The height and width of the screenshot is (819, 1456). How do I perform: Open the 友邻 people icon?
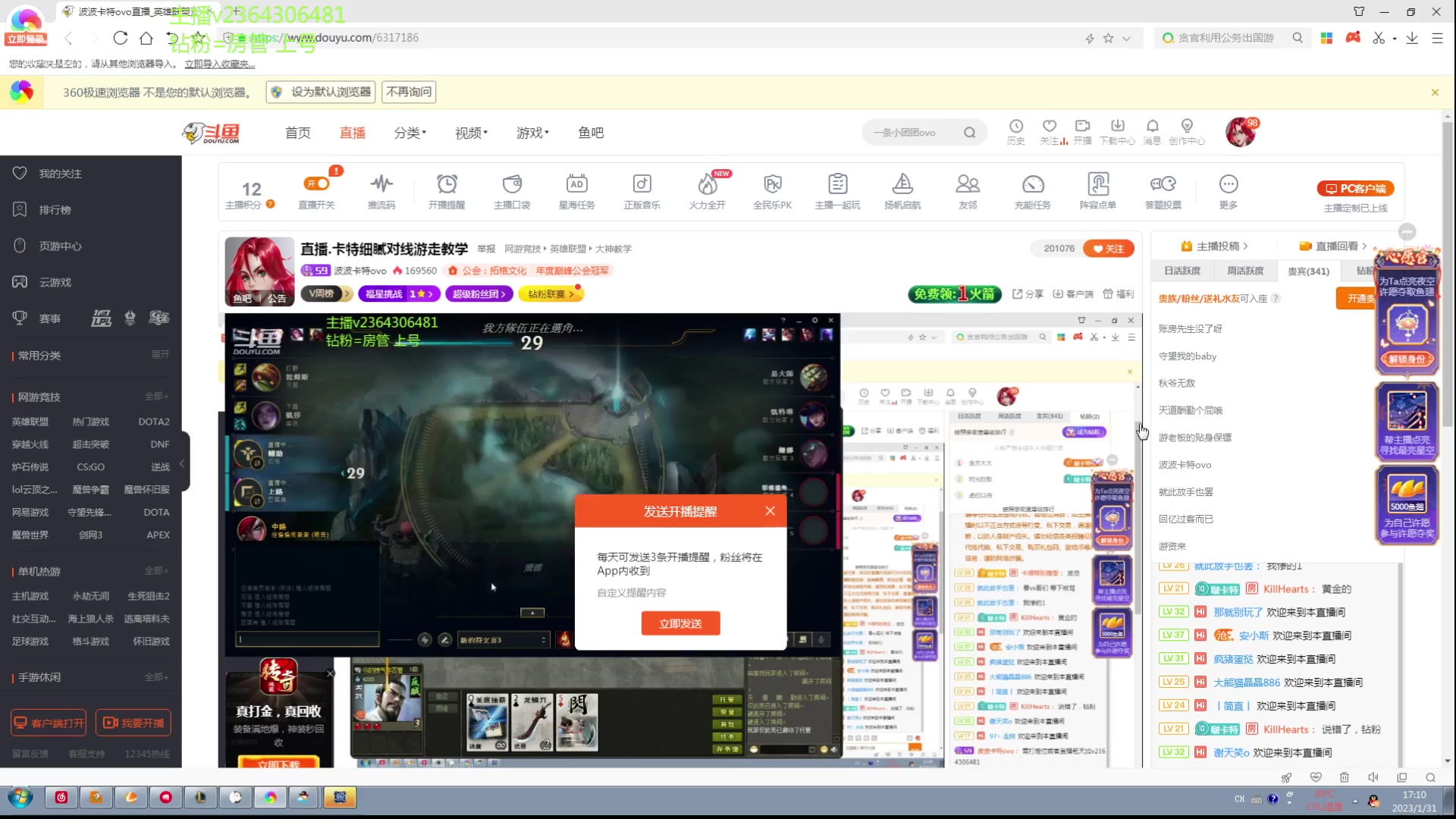coord(968,192)
